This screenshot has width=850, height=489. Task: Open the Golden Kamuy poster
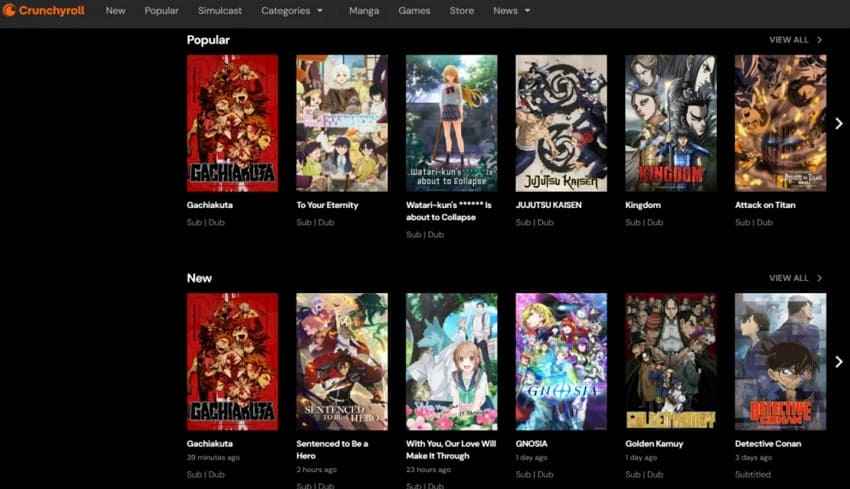671,362
